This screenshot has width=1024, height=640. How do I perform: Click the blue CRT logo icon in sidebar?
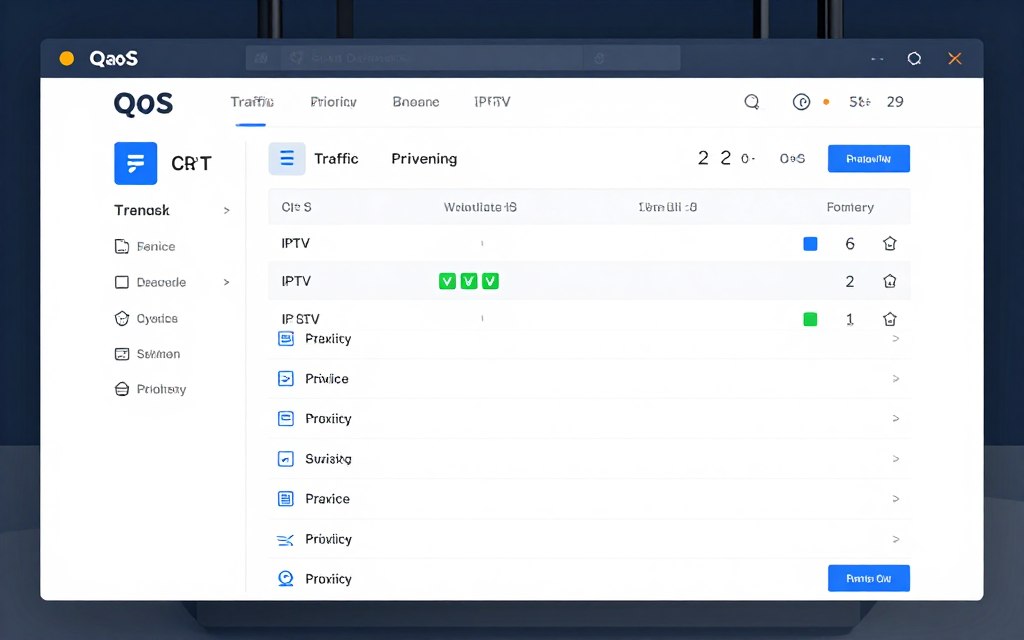tap(135, 163)
